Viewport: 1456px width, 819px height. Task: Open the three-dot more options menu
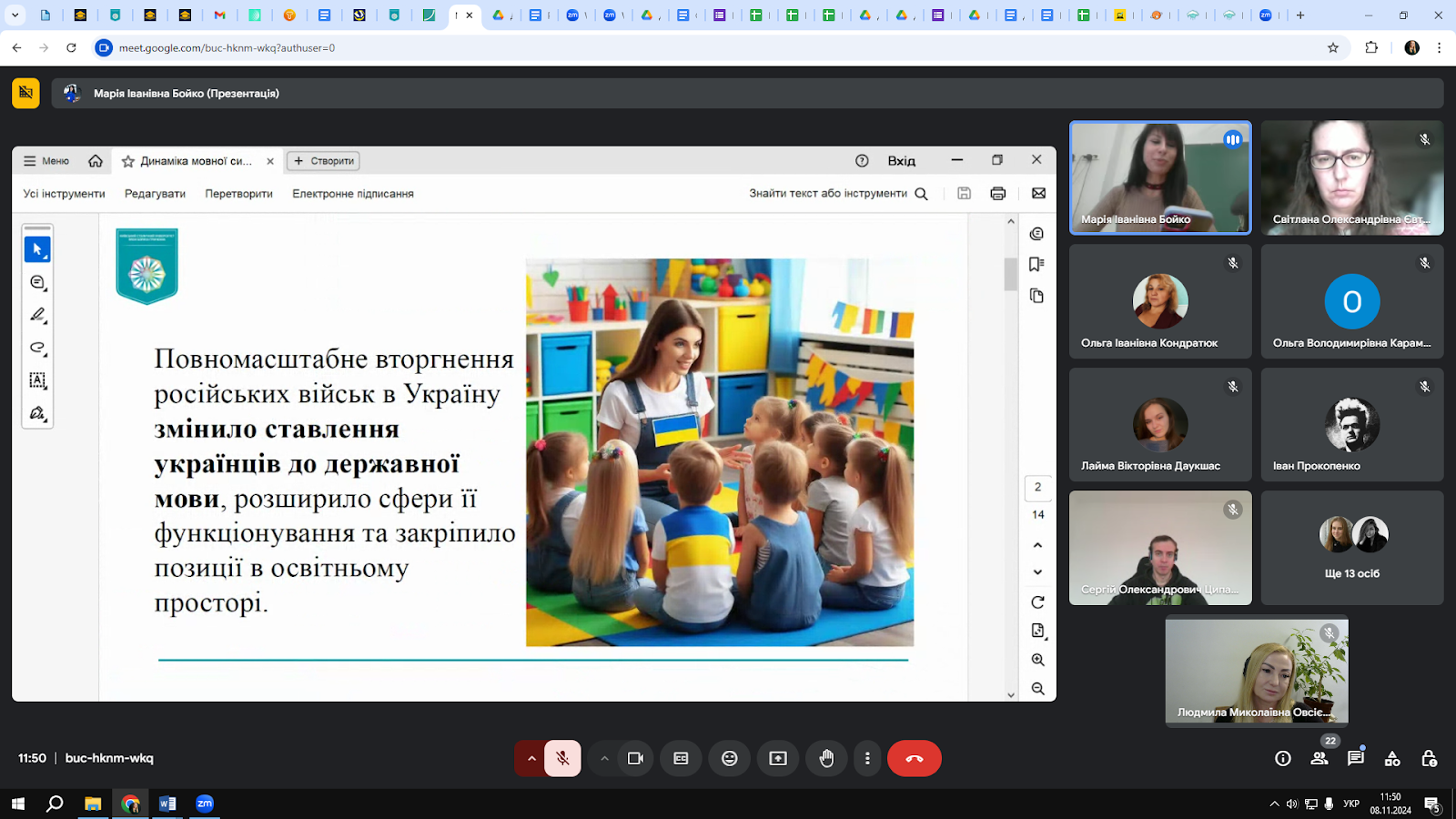point(867,758)
